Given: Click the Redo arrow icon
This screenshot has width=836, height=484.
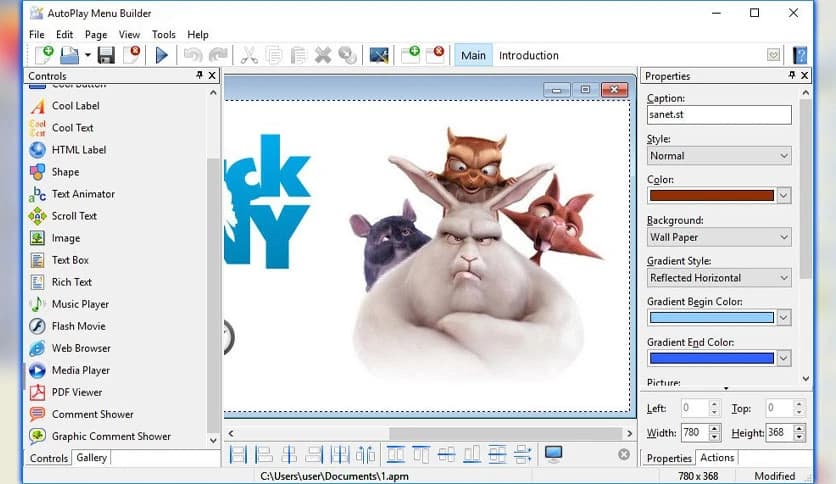Looking at the screenshot, I should pos(218,55).
